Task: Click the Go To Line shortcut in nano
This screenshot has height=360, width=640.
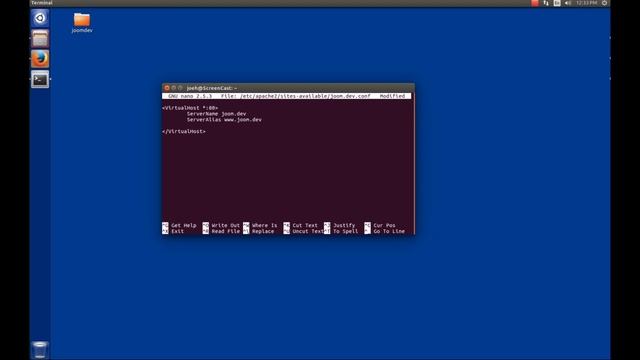Action: (x=384, y=231)
